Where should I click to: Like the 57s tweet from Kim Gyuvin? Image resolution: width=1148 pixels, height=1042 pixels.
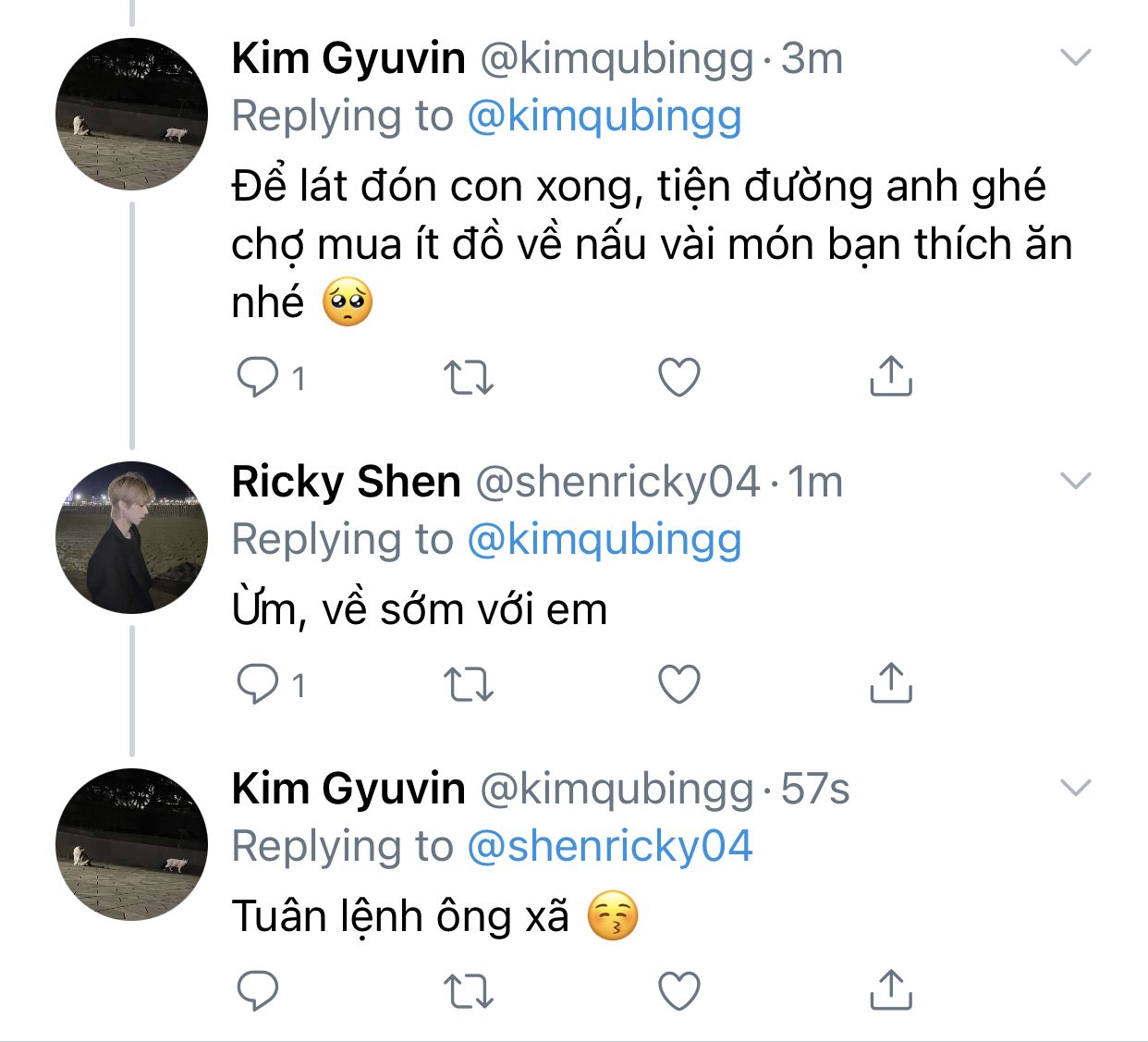pyautogui.click(x=679, y=991)
